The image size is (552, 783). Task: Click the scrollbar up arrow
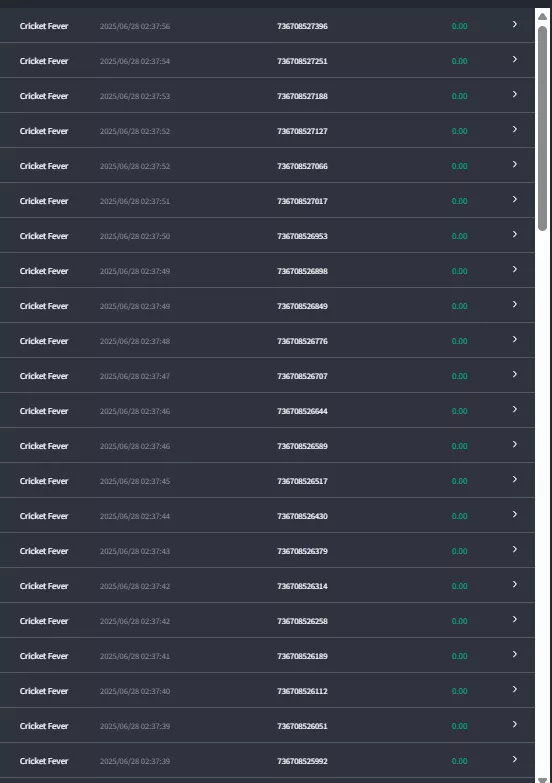click(x=543, y=16)
